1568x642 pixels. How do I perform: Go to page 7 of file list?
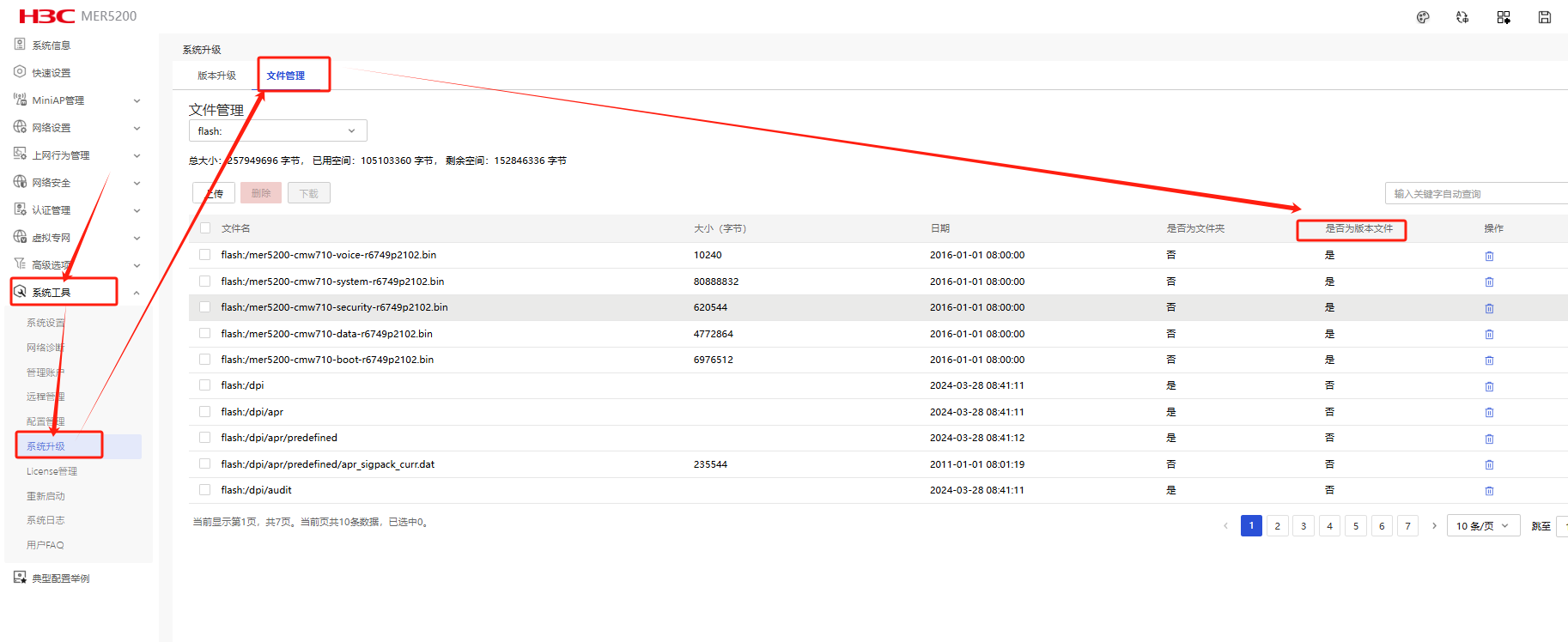click(1408, 525)
